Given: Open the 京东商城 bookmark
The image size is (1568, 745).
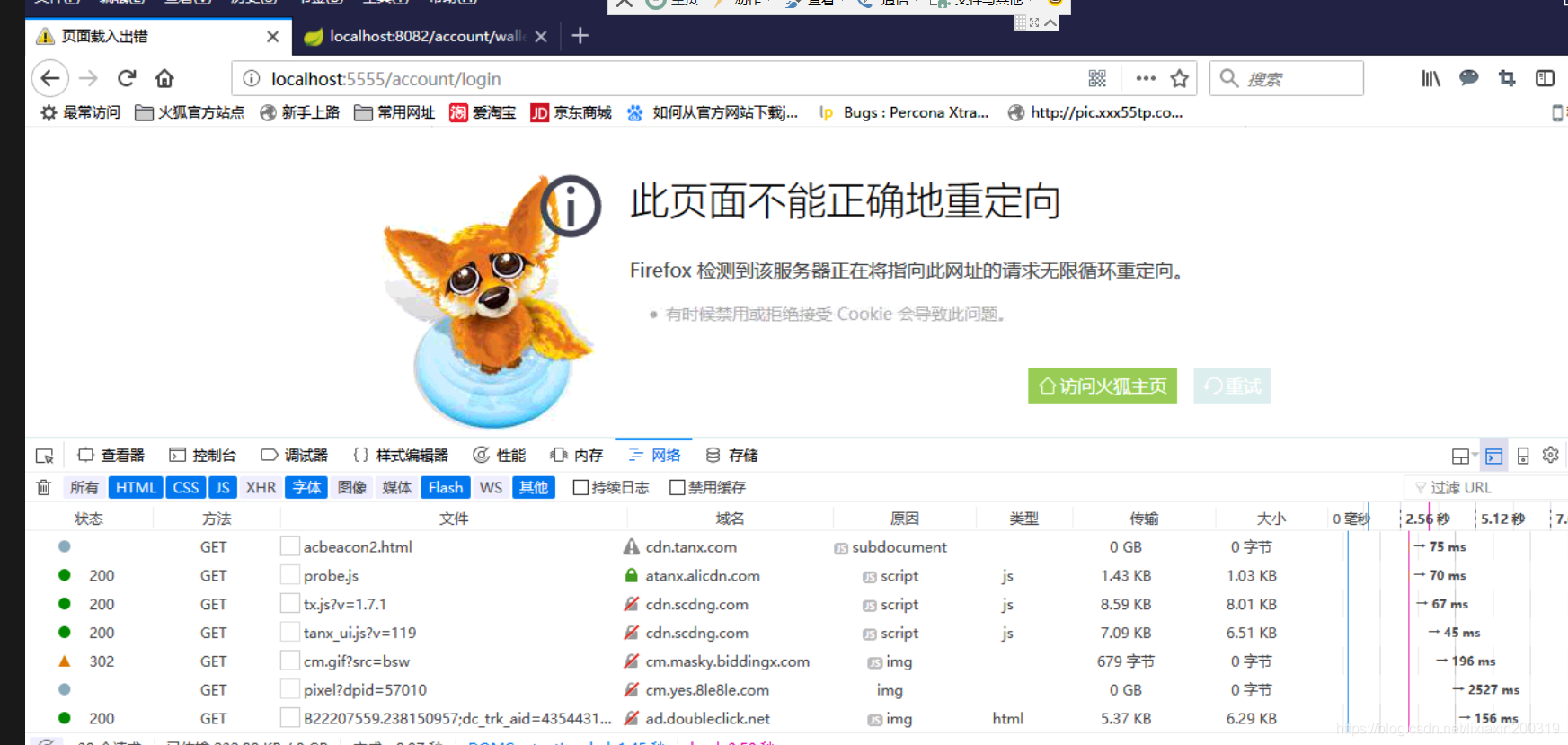Looking at the screenshot, I should (571, 112).
